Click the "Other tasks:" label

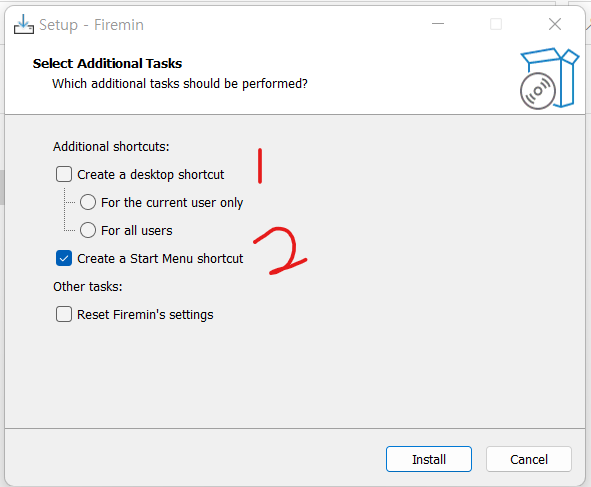(88, 287)
